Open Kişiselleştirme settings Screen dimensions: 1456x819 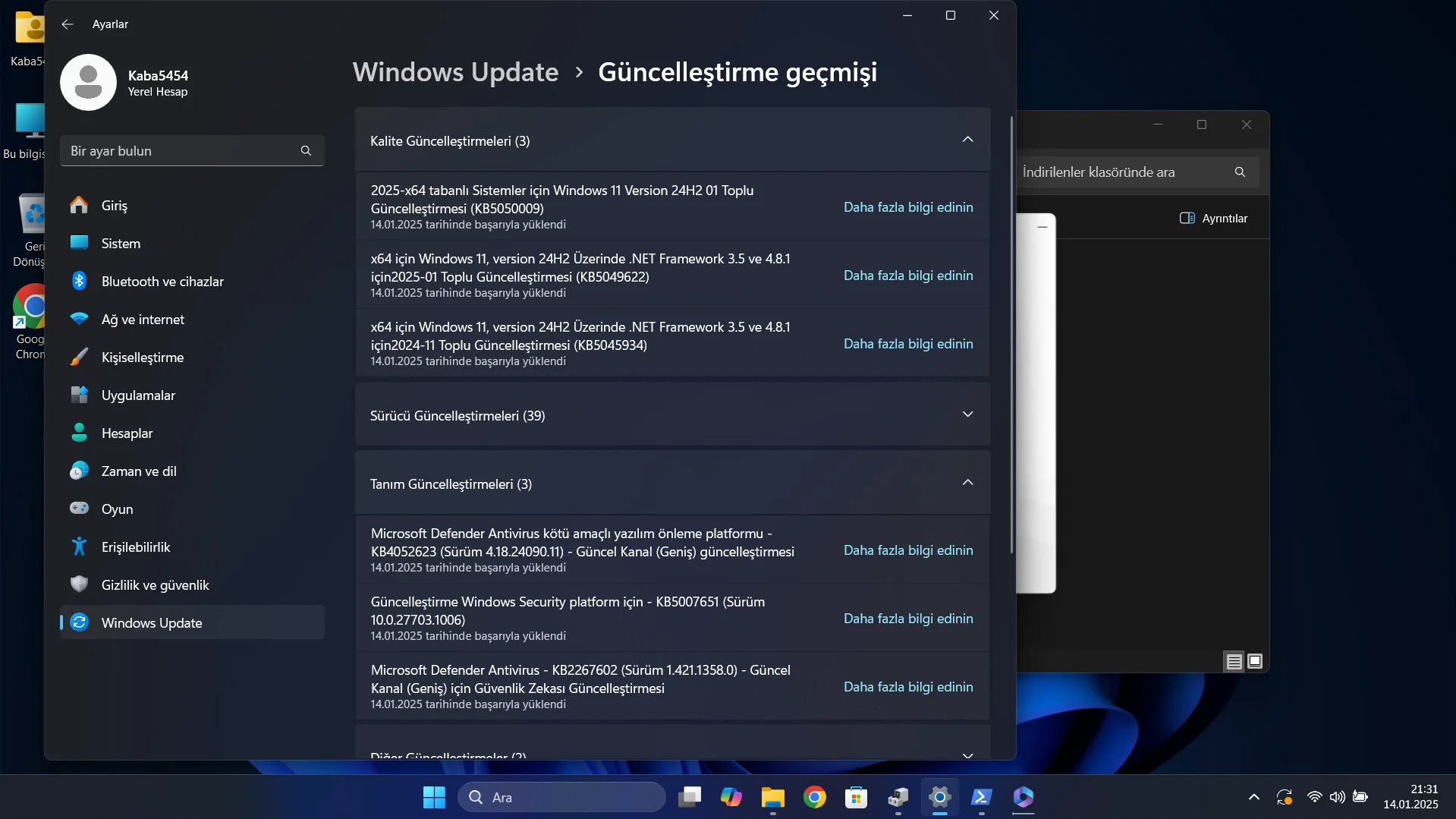pos(192,358)
